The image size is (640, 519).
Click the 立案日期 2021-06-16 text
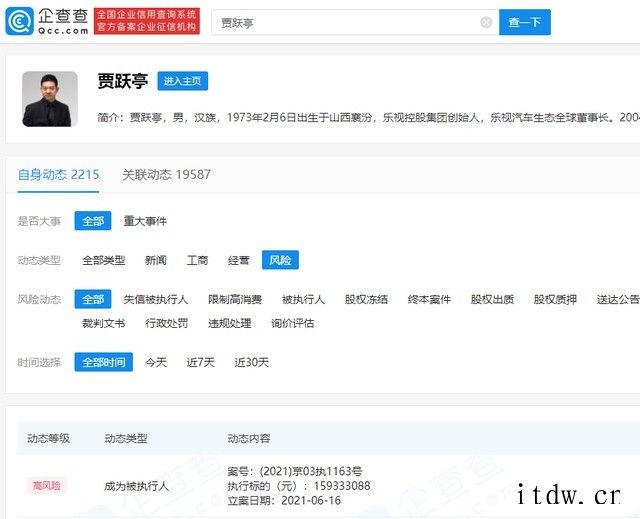click(x=284, y=500)
